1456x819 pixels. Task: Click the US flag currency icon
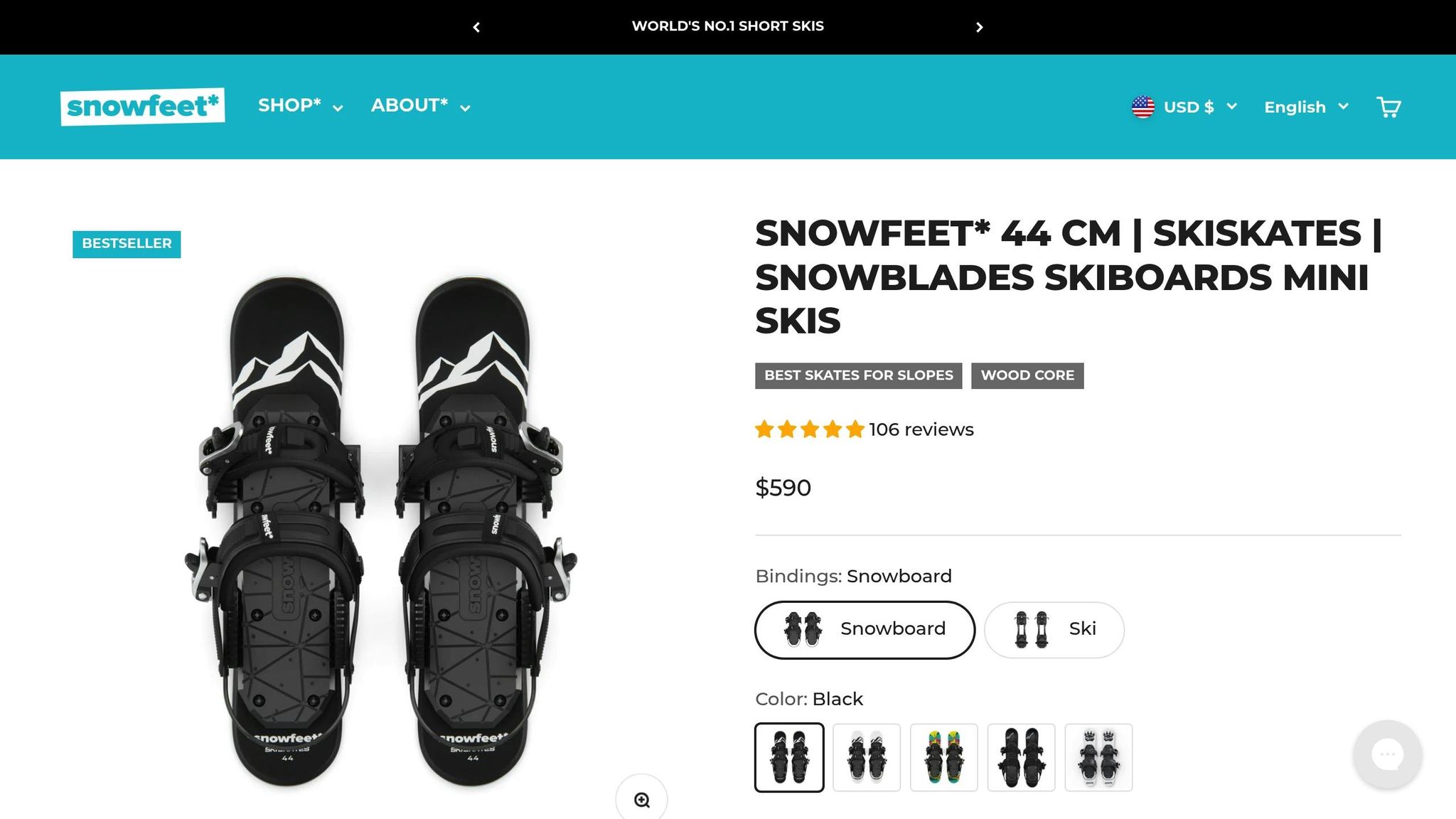pos(1142,107)
